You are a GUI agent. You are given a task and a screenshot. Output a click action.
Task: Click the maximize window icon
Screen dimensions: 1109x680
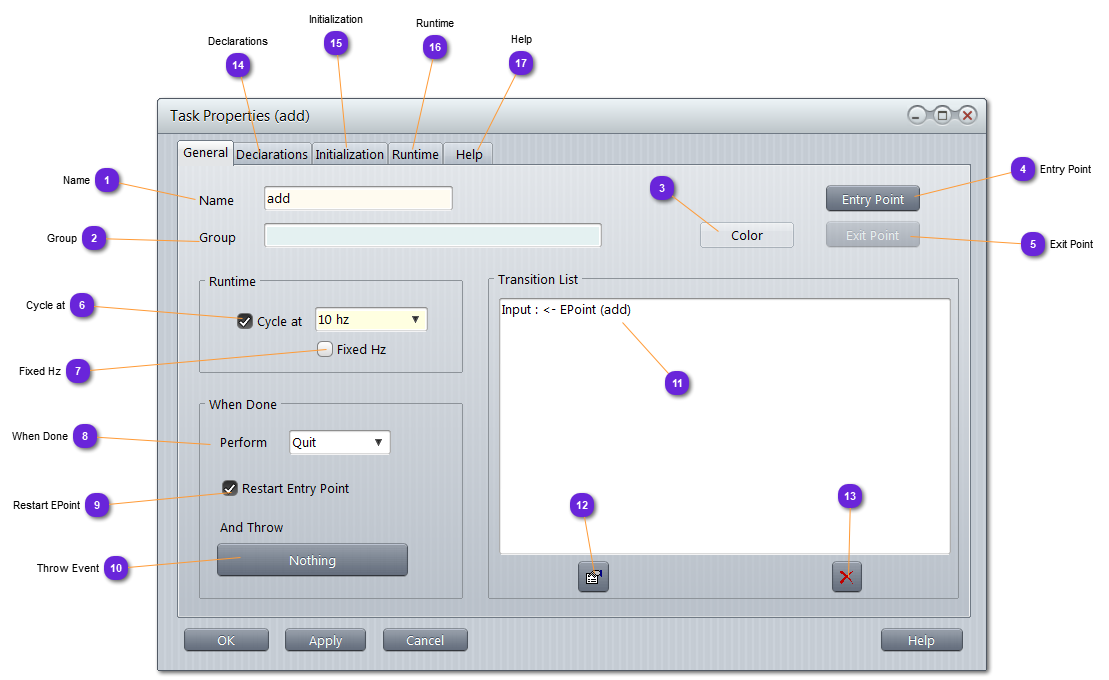click(x=942, y=115)
